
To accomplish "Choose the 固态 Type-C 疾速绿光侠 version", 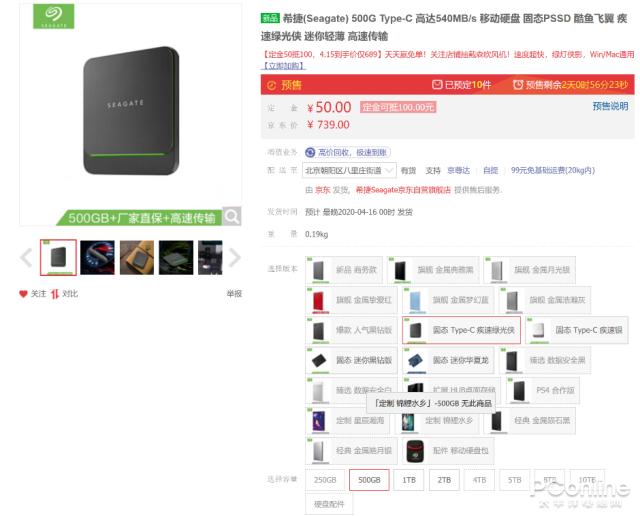I will [x=461, y=330].
